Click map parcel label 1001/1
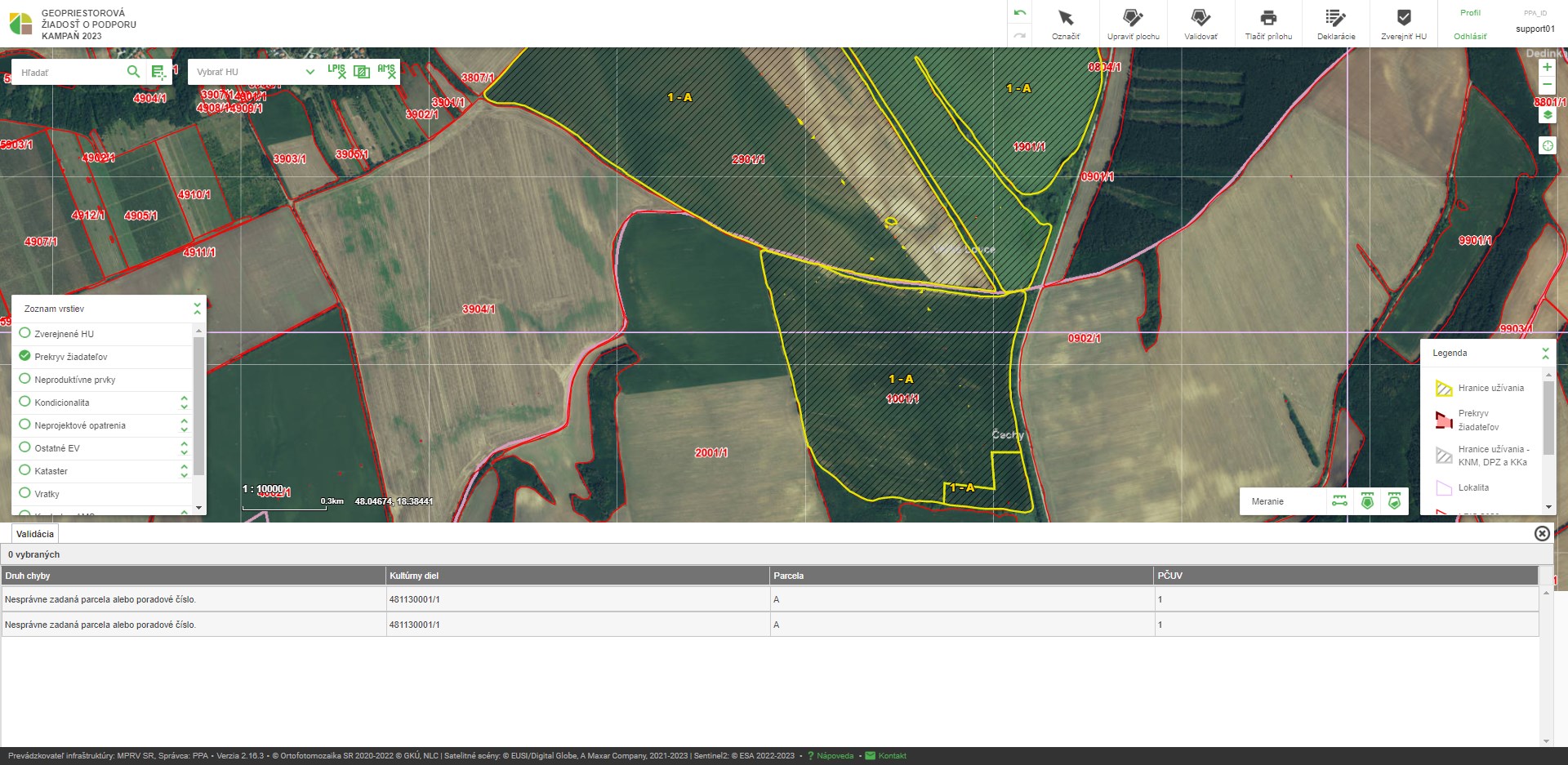1568x765 pixels. [x=902, y=399]
